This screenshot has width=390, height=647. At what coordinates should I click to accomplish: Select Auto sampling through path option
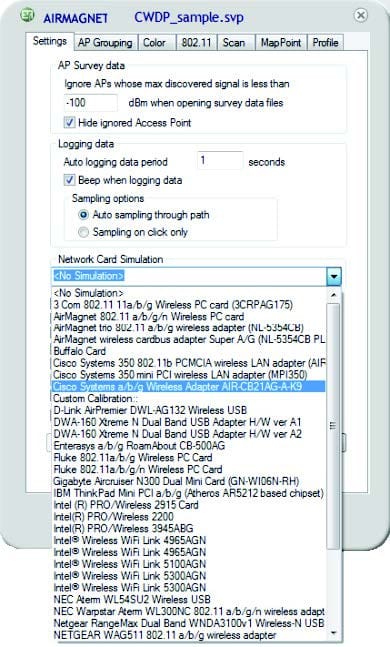(83, 215)
